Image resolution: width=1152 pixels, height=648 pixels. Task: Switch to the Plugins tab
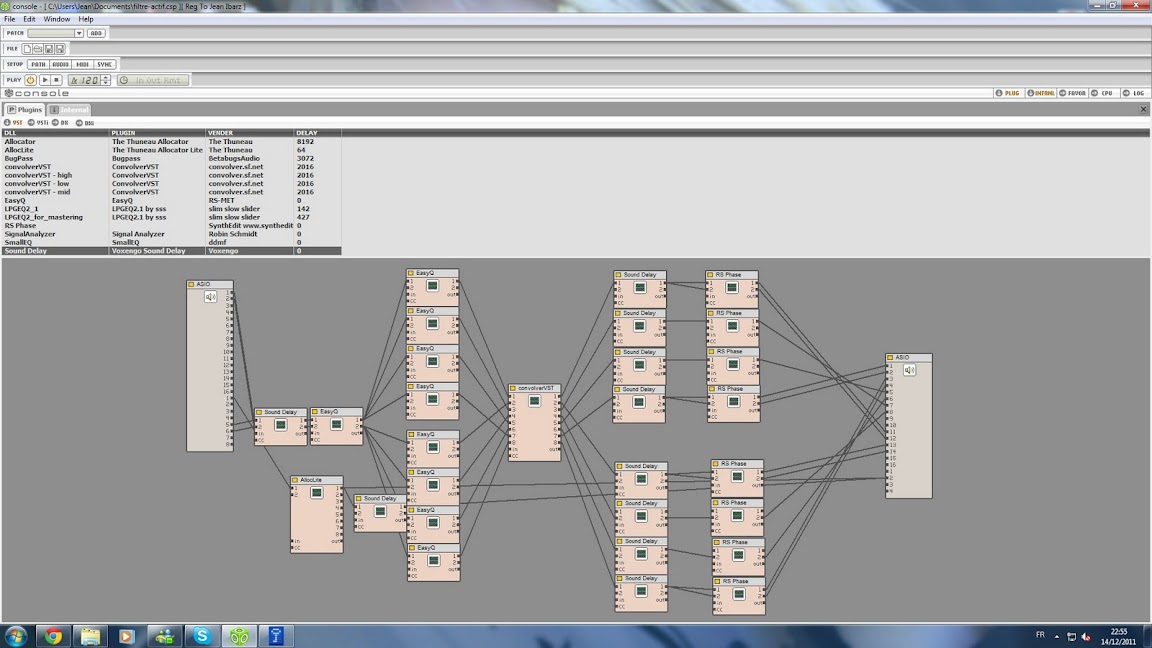click(x=25, y=109)
